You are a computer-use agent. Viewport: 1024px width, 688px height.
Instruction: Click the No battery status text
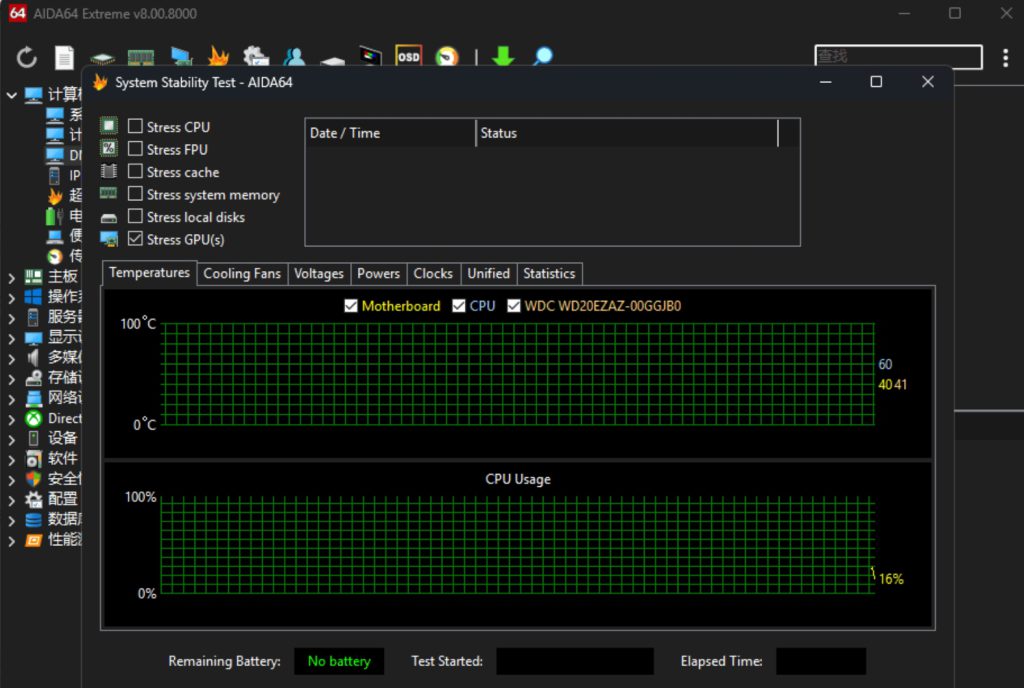339,661
